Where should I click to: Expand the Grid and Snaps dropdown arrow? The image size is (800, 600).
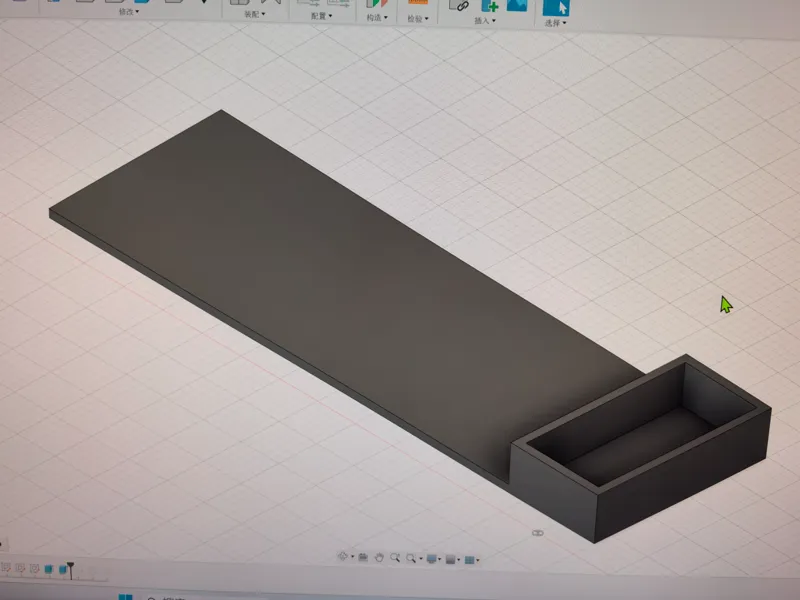coord(478,560)
